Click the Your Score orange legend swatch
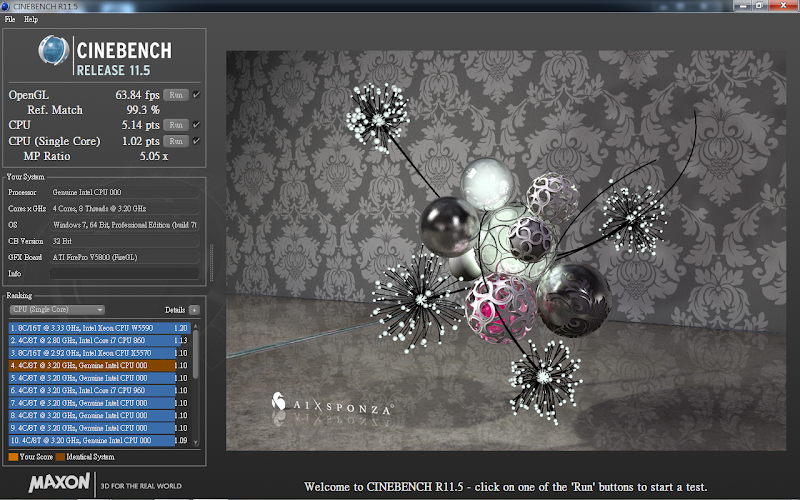This screenshot has width=800, height=500. [x=13, y=457]
